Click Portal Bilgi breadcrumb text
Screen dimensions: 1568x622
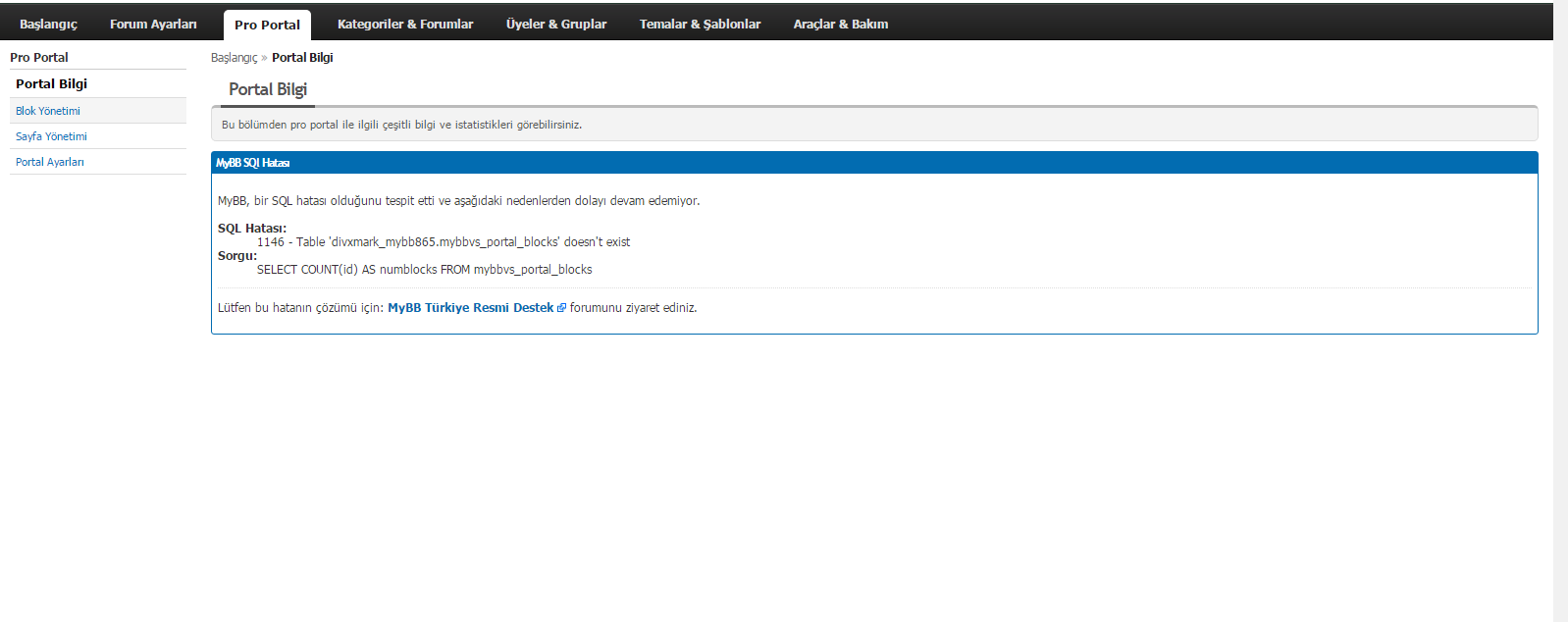point(302,58)
